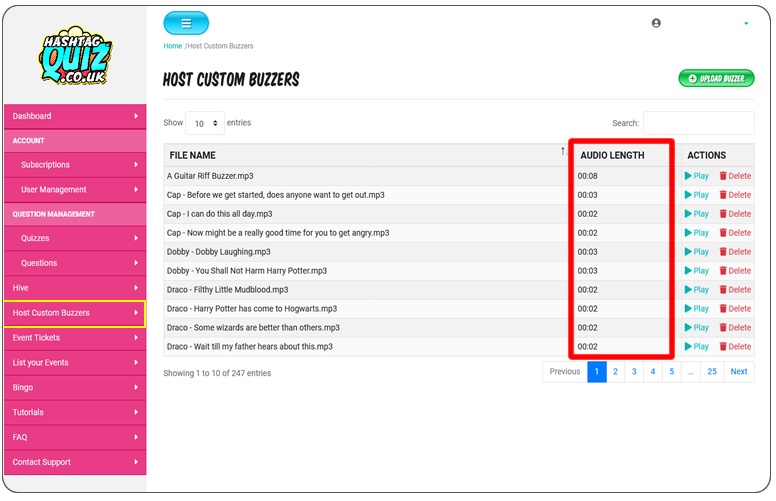This screenshot has height=501, width=776.
Task: Delete Draco Filthy Little Mudblood buzzer
Action: (735, 290)
